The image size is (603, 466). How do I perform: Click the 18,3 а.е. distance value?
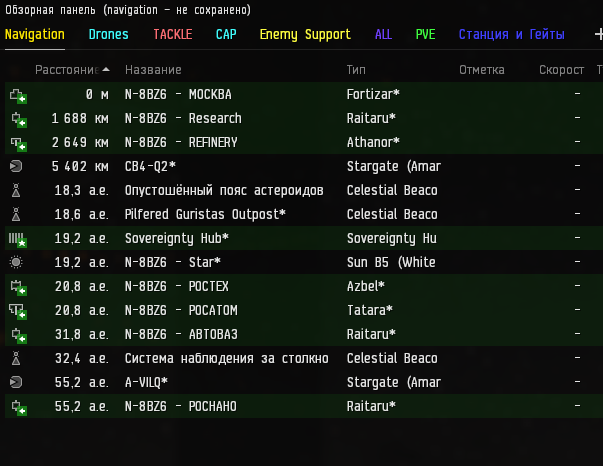[82, 190]
